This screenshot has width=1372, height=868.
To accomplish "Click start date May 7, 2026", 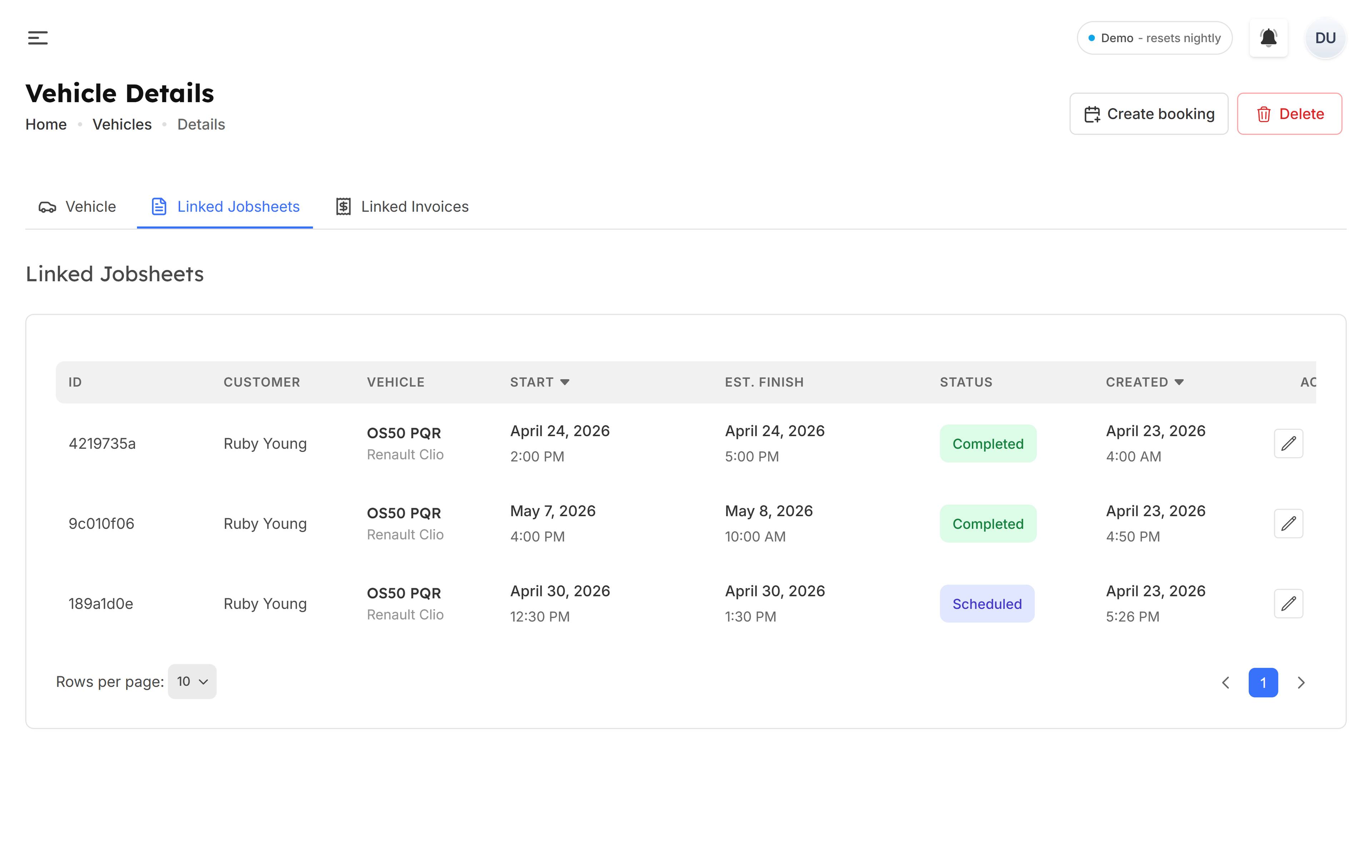I will 553,511.
